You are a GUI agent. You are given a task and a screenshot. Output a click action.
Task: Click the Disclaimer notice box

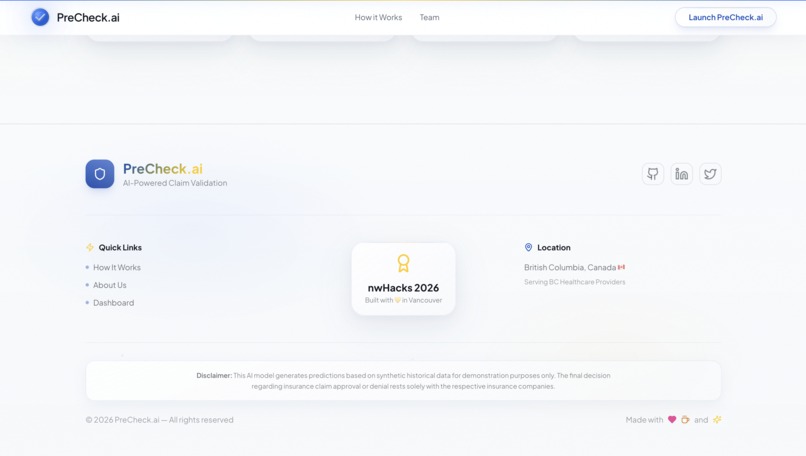point(404,380)
